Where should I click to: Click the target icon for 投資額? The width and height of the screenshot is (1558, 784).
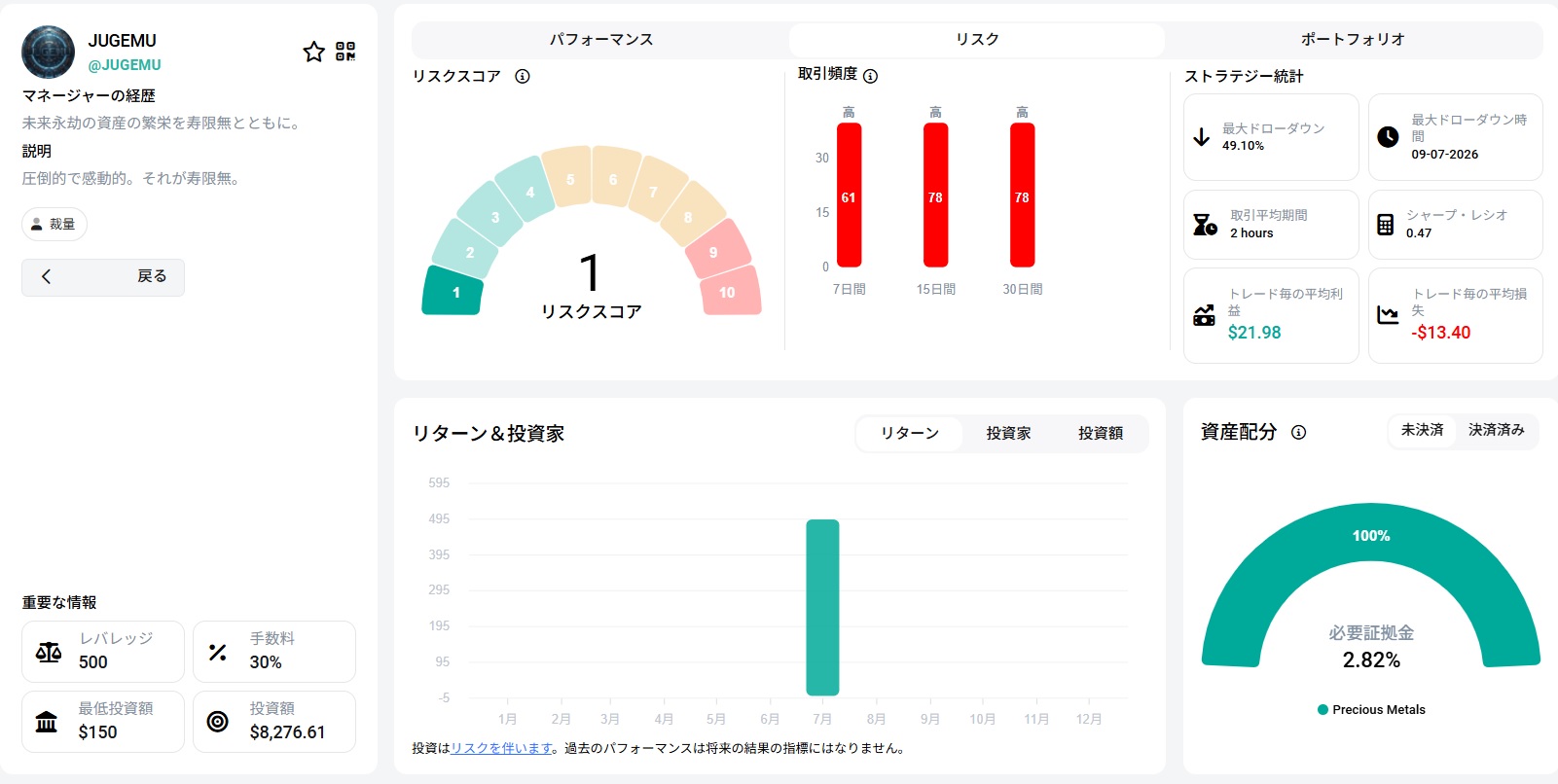(218, 722)
